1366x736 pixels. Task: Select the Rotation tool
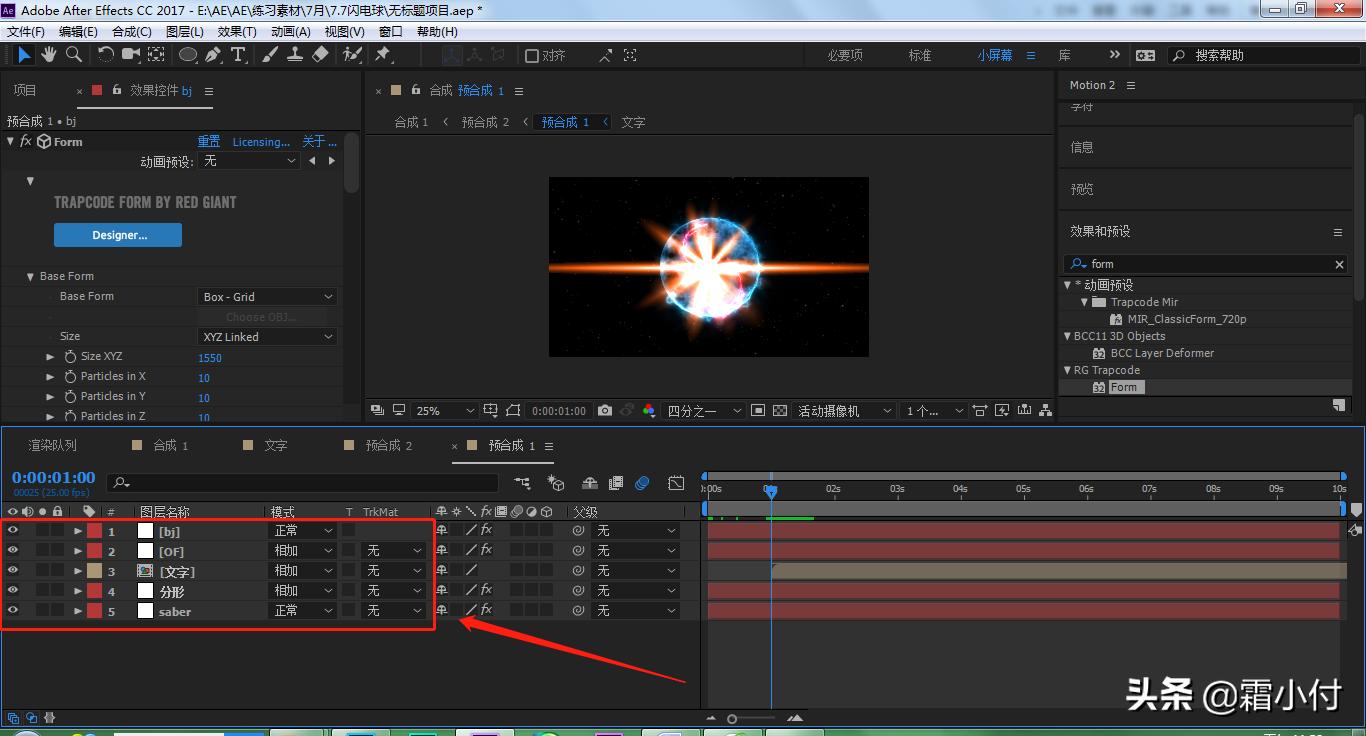(106, 55)
